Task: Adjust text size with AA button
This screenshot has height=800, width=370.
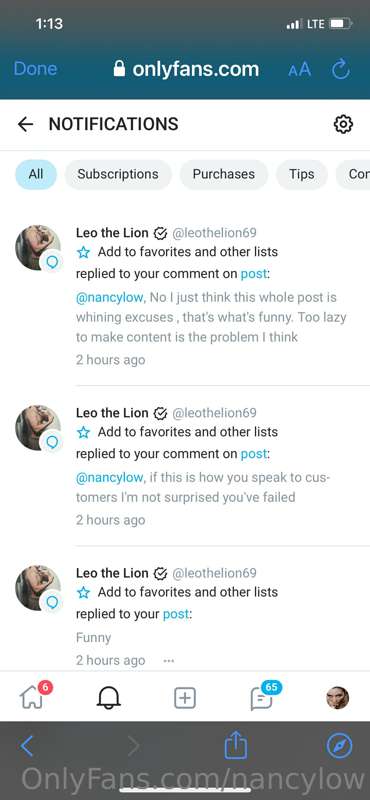Action: [300, 69]
